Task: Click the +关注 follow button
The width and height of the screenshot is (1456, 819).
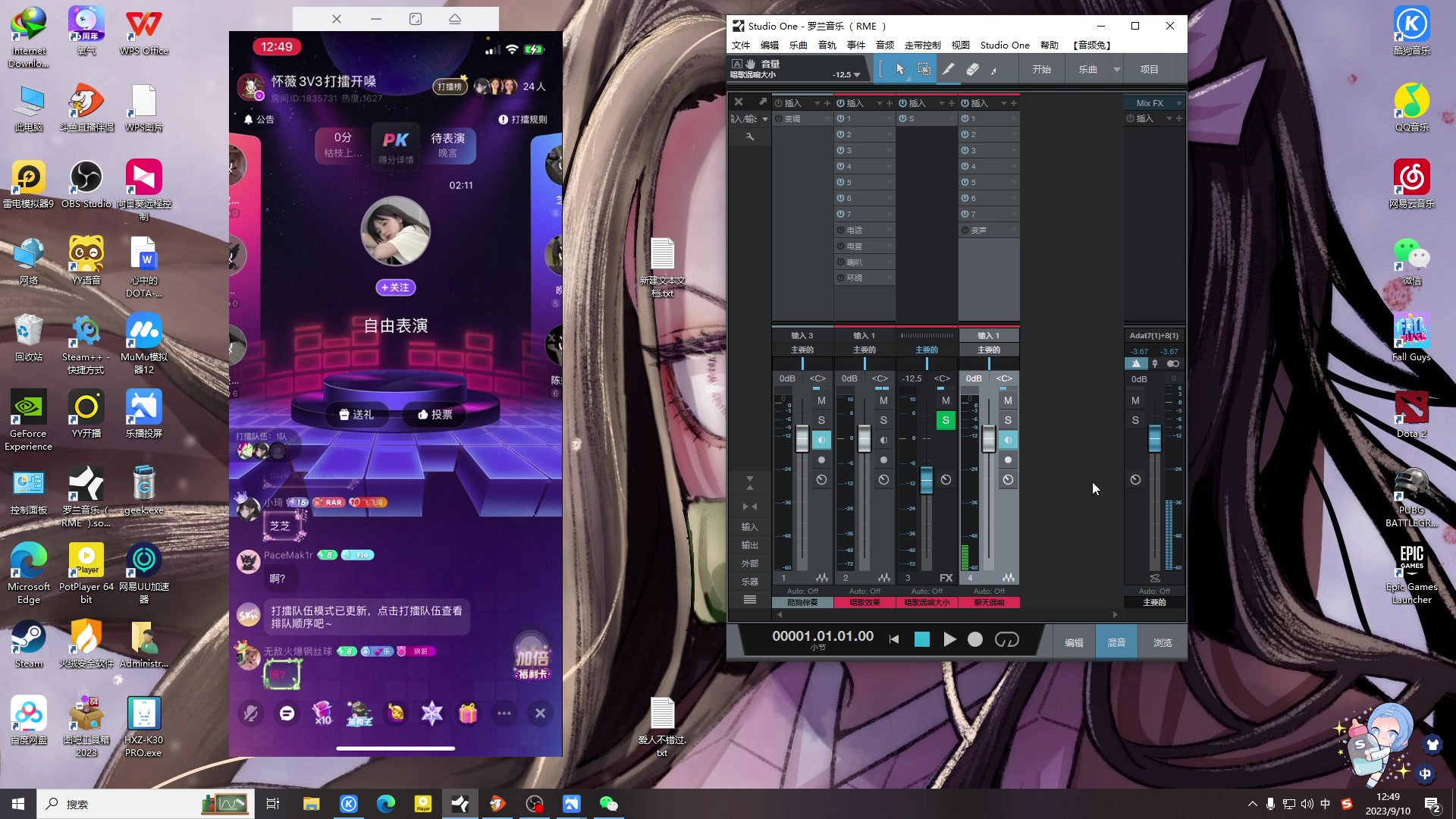Action: [x=396, y=287]
